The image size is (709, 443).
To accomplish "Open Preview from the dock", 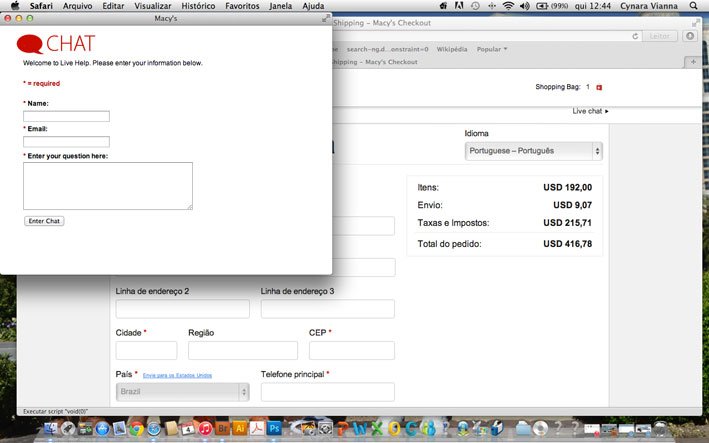I will click(119, 428).
